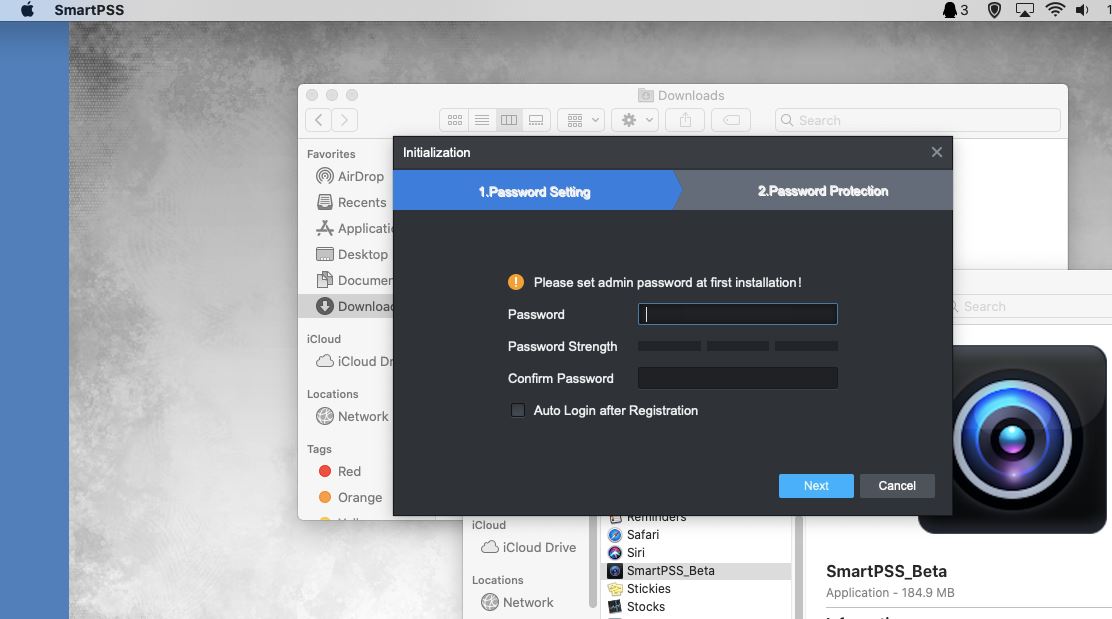Click the Password Strength indicator bar
Image resolution: width=1112 pixels, height=619 pixels.
[x=738, y=346]
